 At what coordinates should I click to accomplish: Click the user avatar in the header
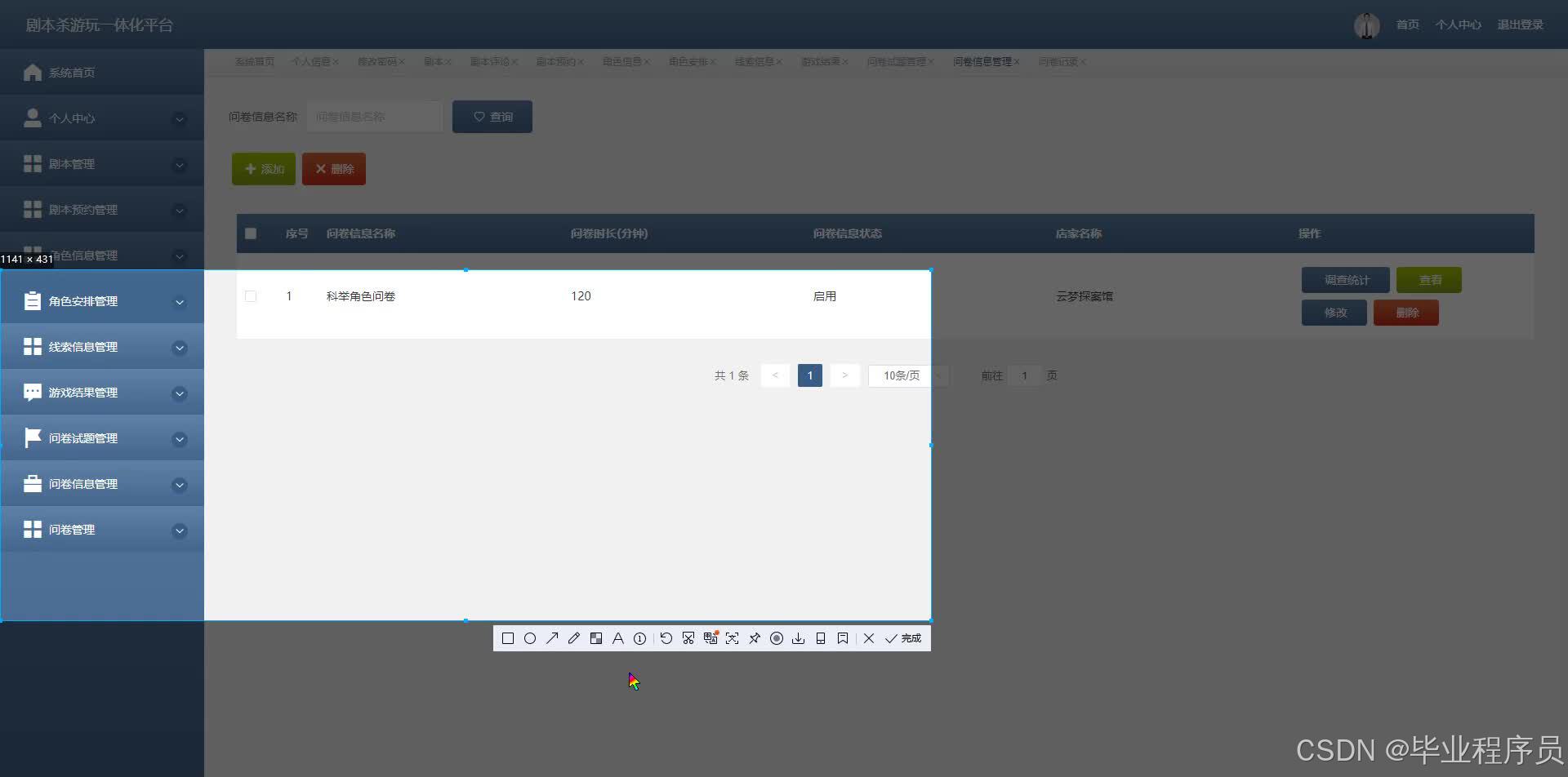click(1367, 25)
